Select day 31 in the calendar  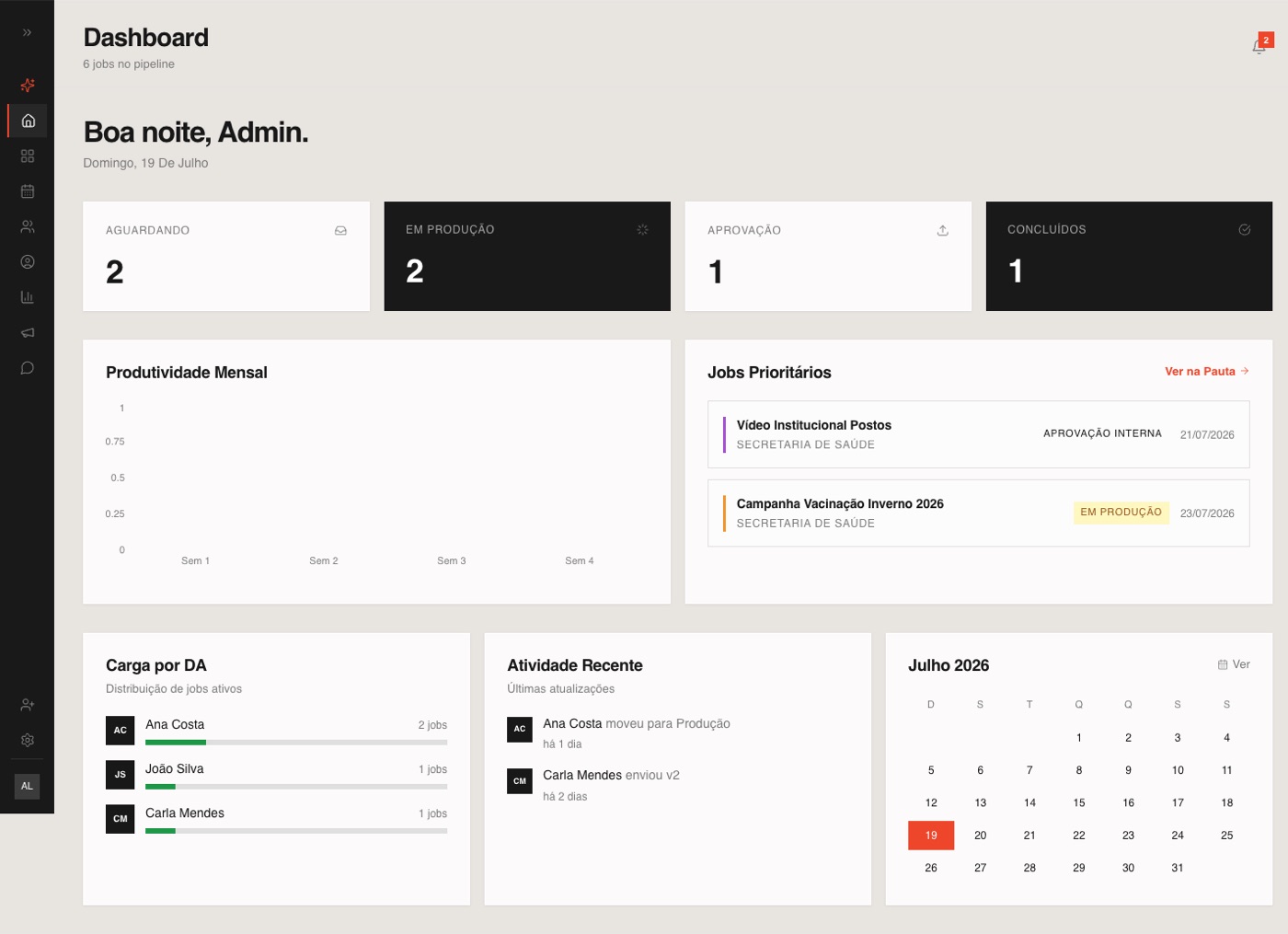[1178, 868]
